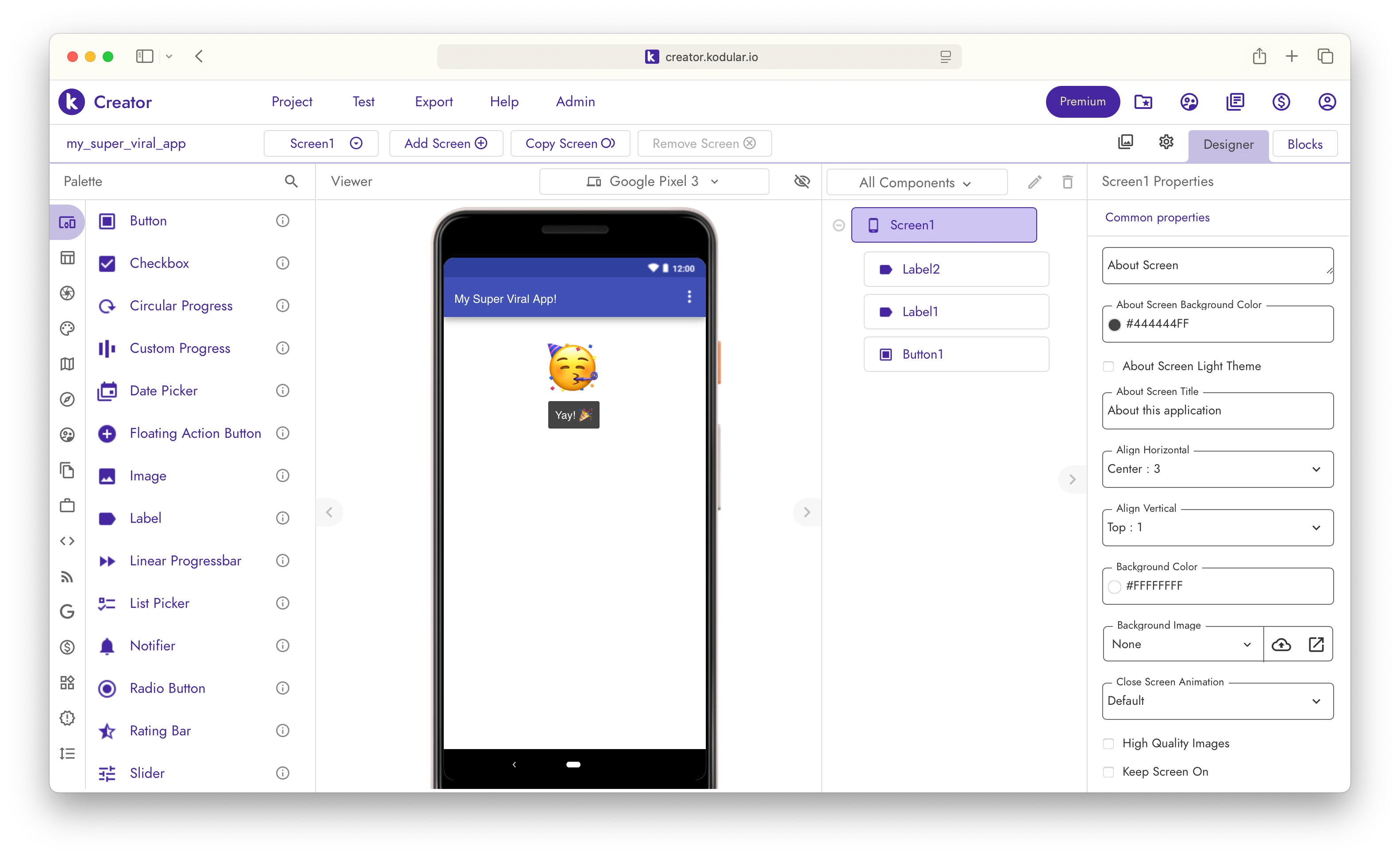Open the Export menu
Image resolution: width=1400 pixels, height=858 pixels.
[434, 102]
